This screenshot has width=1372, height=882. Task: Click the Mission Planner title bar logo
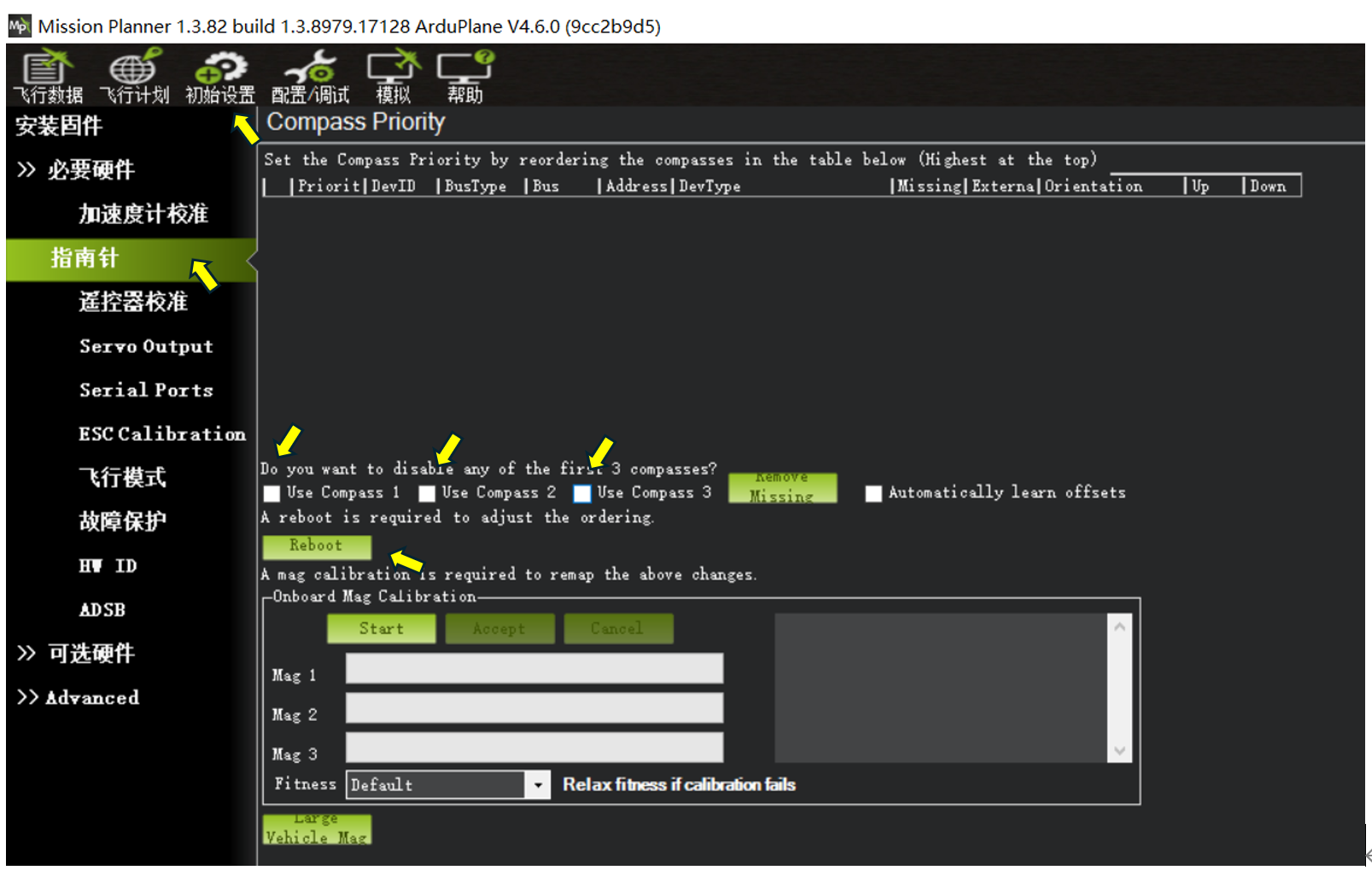pos(19,26)
